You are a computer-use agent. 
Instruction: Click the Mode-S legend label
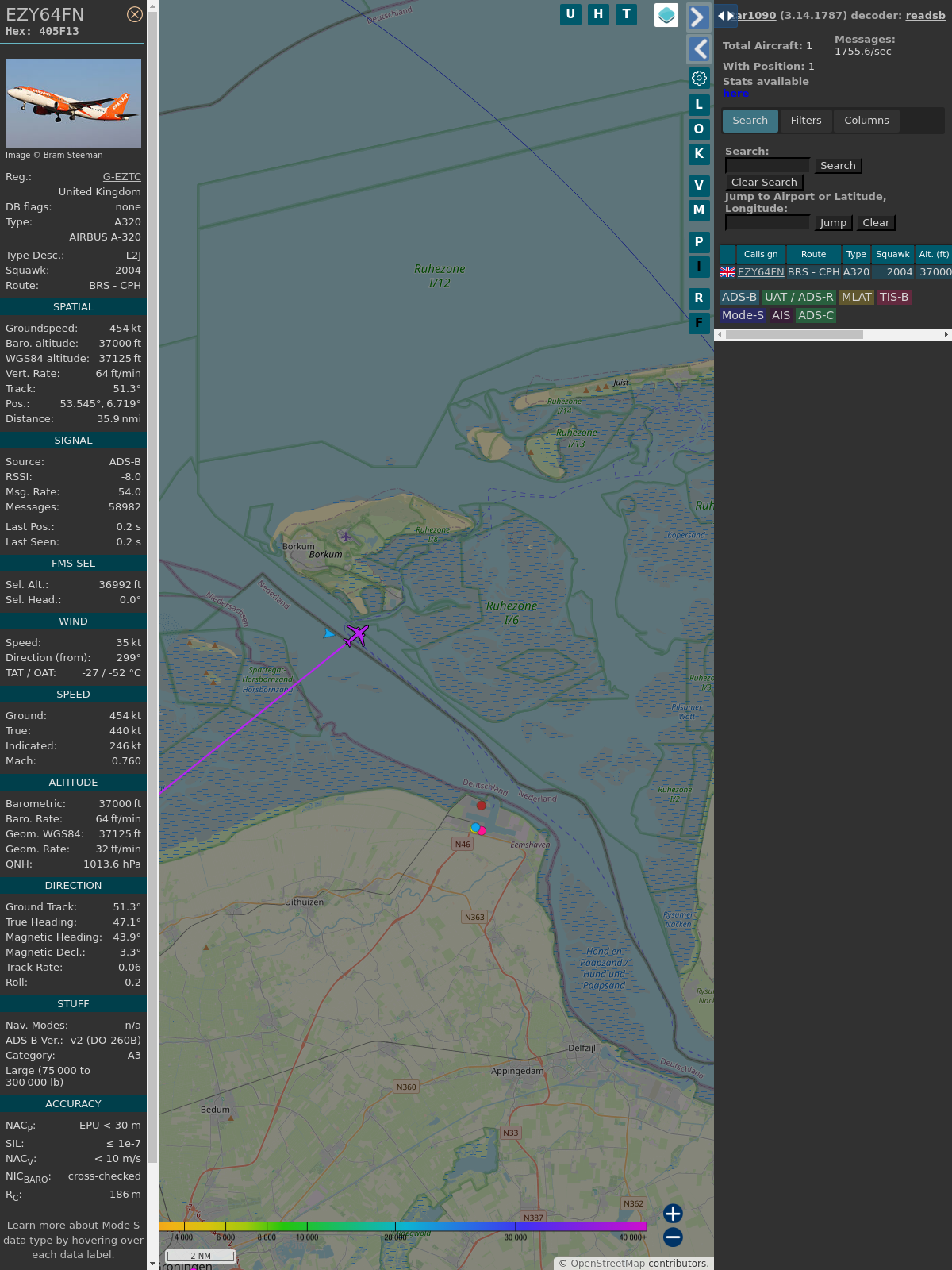coord(743,315)
